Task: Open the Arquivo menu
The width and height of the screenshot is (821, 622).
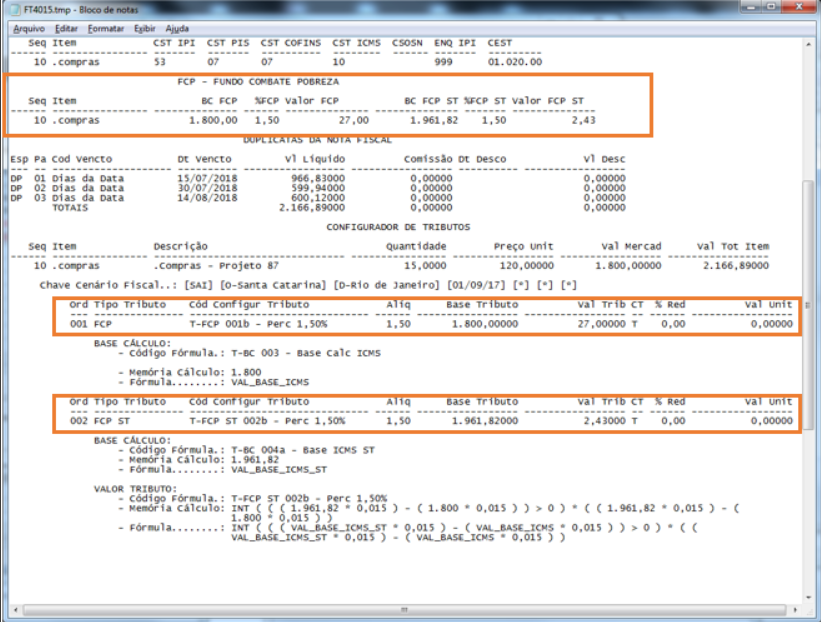Action: [29, 28]
